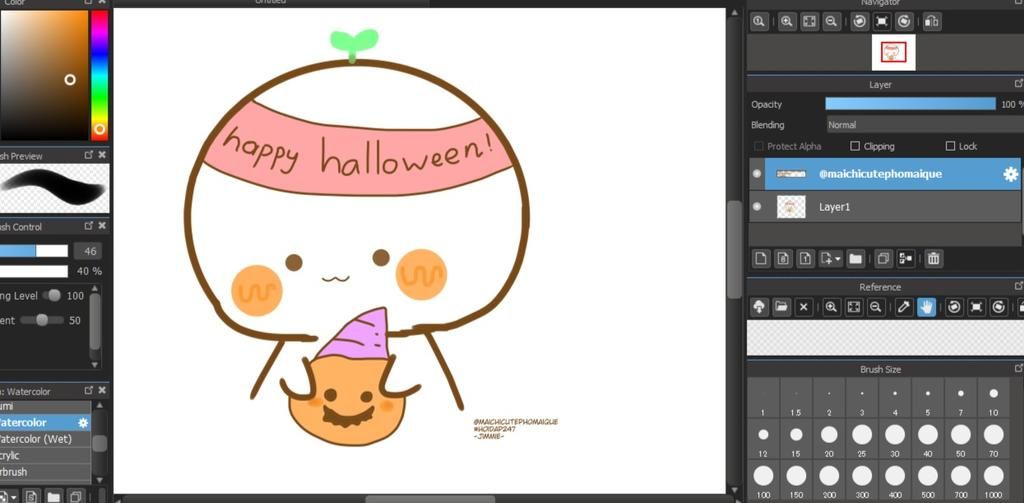Zoom out on Reference panel
The image size is (1024, 503).
point(876,307)
